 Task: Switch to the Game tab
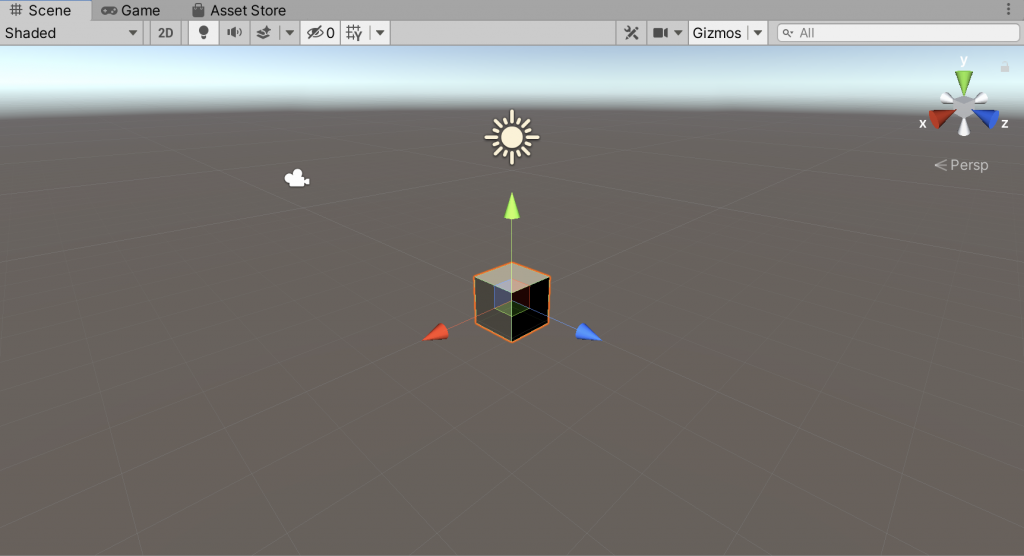click(x=131, y=10)
